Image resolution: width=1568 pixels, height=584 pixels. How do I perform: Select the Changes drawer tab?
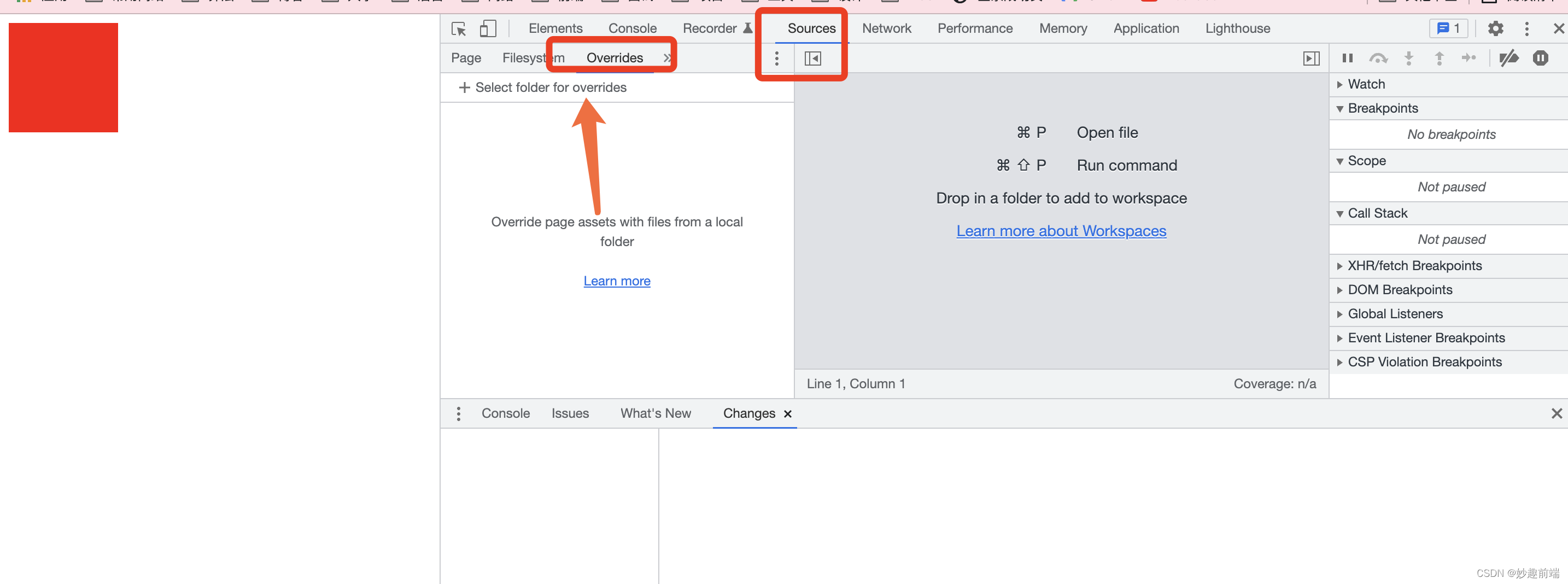748,414
